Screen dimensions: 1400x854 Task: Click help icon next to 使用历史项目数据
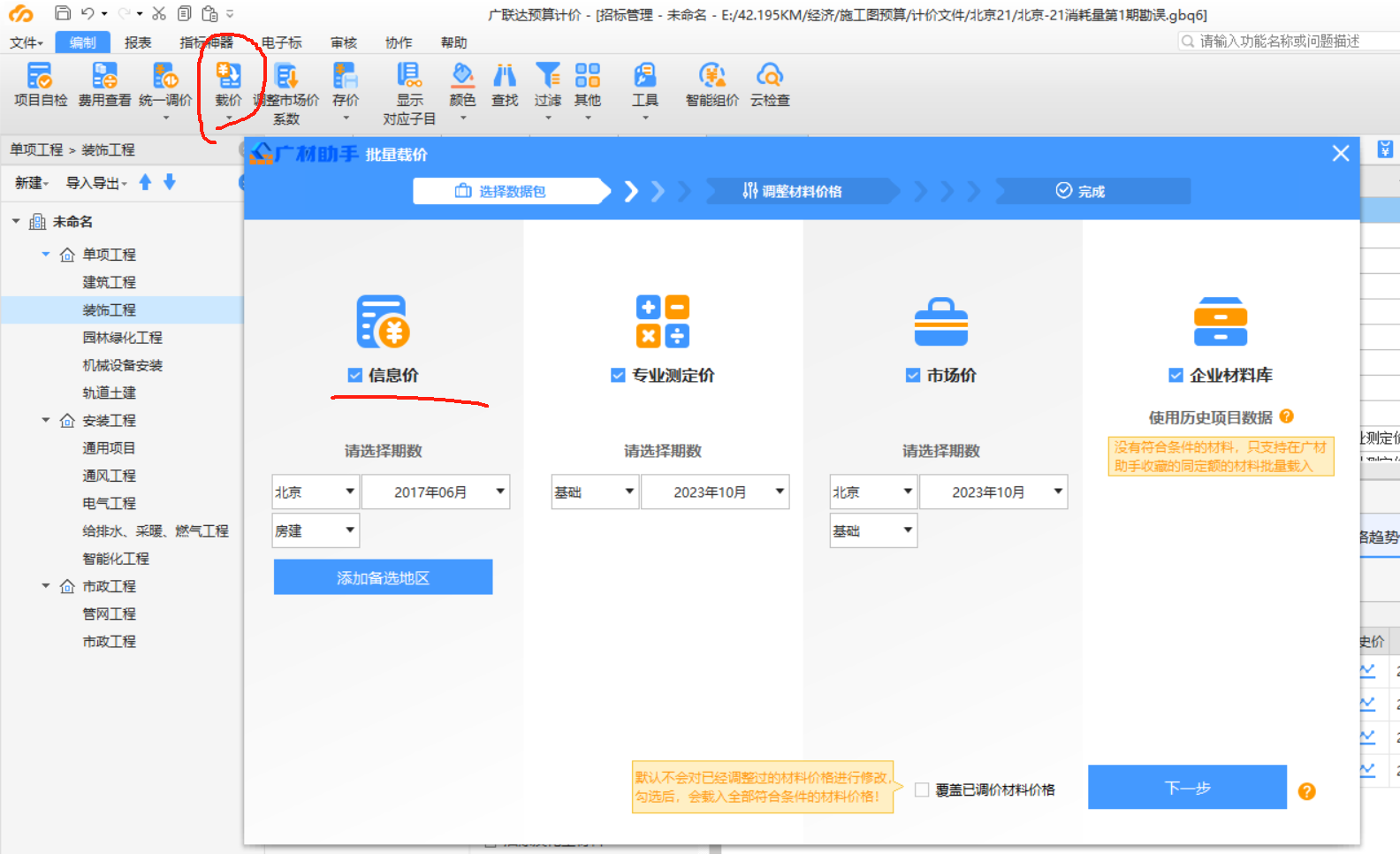coord(1286,416)
